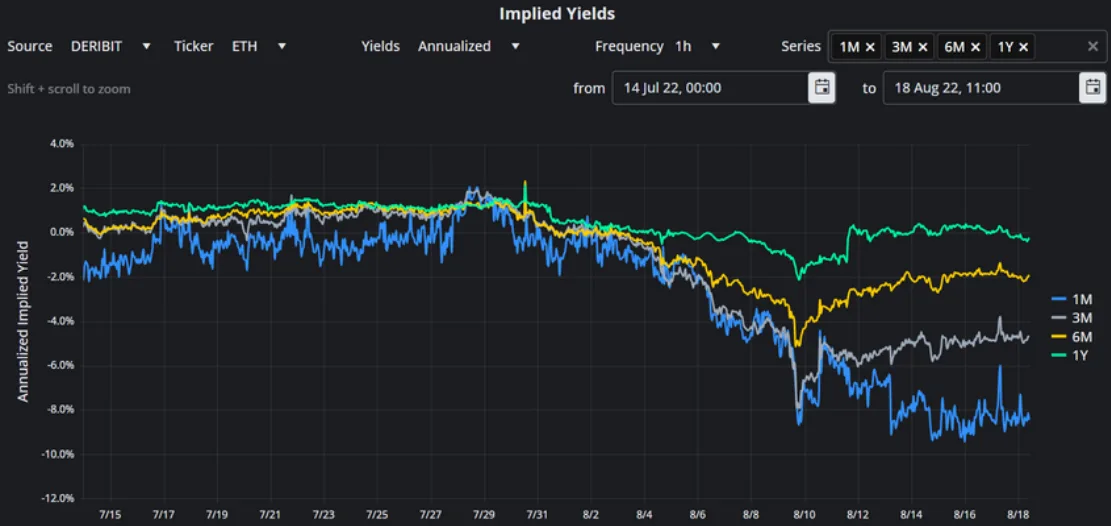Open the Frequency dropdown showing 1h
Image resolution: width=1111 pixels, height=526 pixels.
[x=697, y=46]
